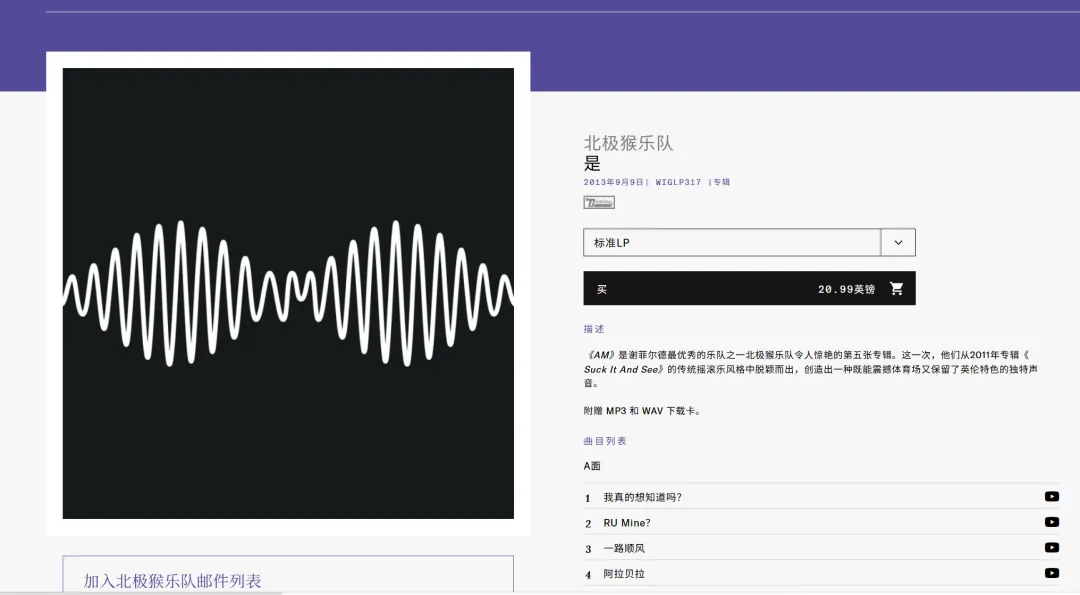Select the 描述 section heading
Screen dimensions: 1080x595
click(x=594, y=329)
